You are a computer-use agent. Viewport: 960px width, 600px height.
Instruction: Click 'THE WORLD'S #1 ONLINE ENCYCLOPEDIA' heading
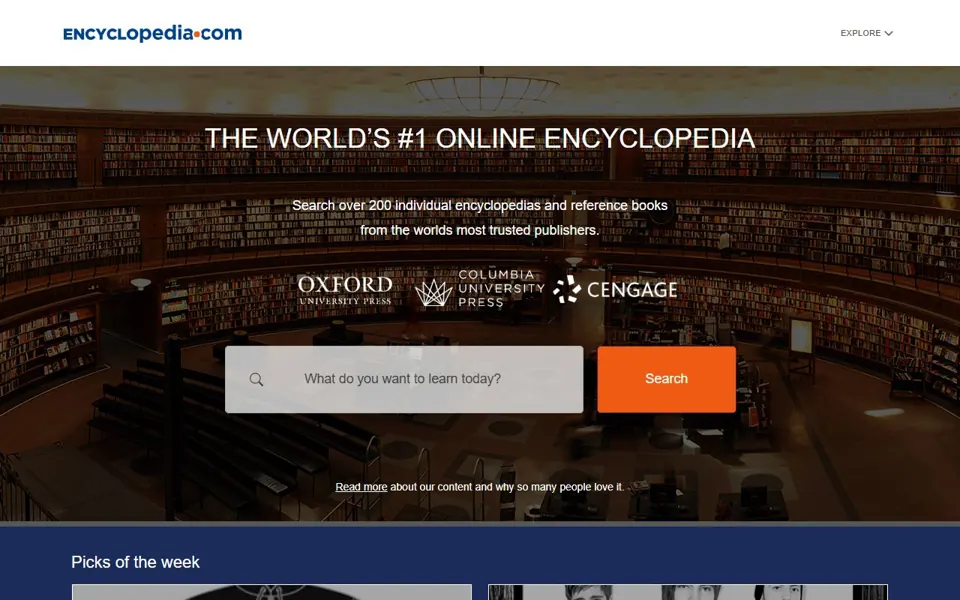(480, 138)
